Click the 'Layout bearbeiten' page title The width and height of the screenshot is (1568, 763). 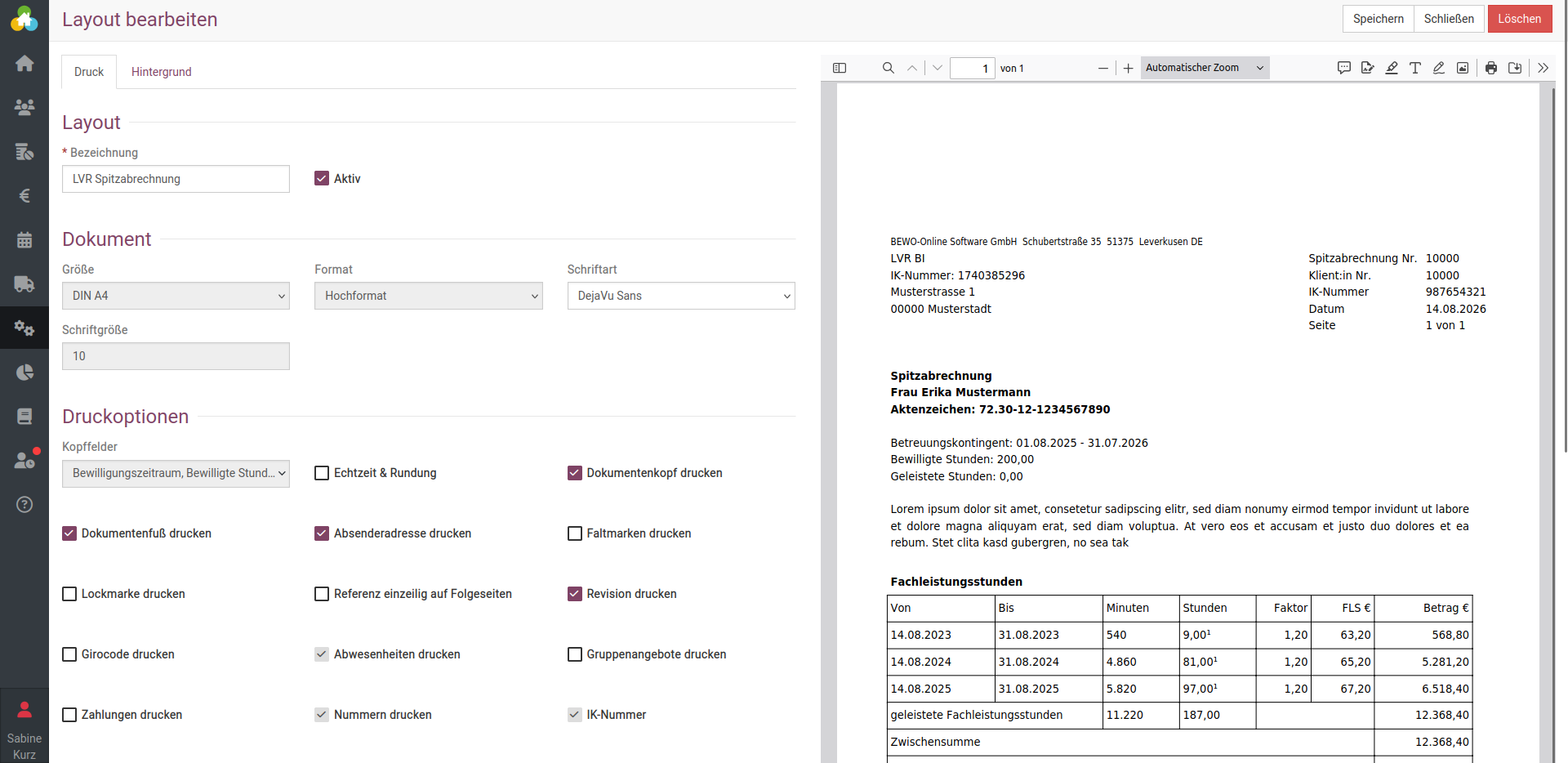tap(140, 20)
